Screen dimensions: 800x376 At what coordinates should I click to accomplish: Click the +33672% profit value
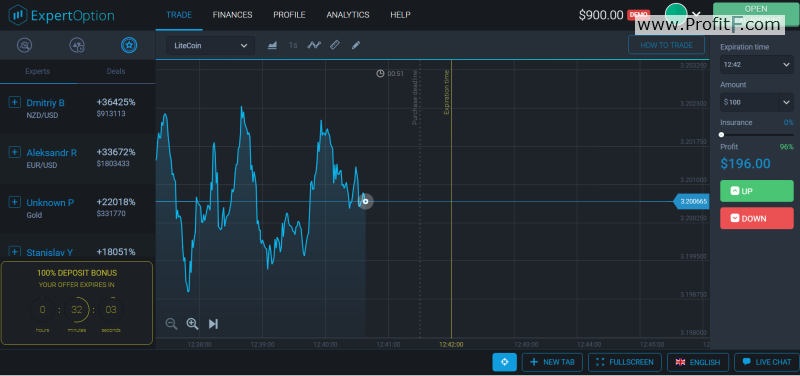tap(116, 152)
